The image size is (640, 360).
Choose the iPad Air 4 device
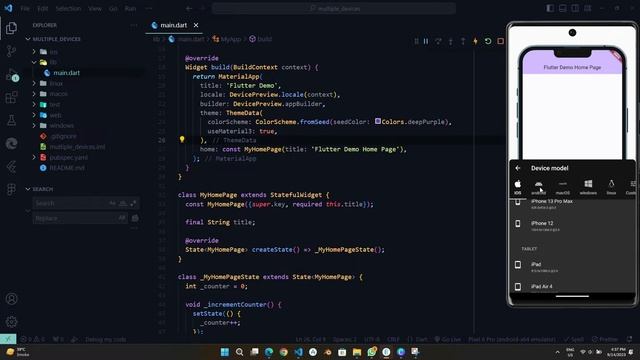[572, 287]
